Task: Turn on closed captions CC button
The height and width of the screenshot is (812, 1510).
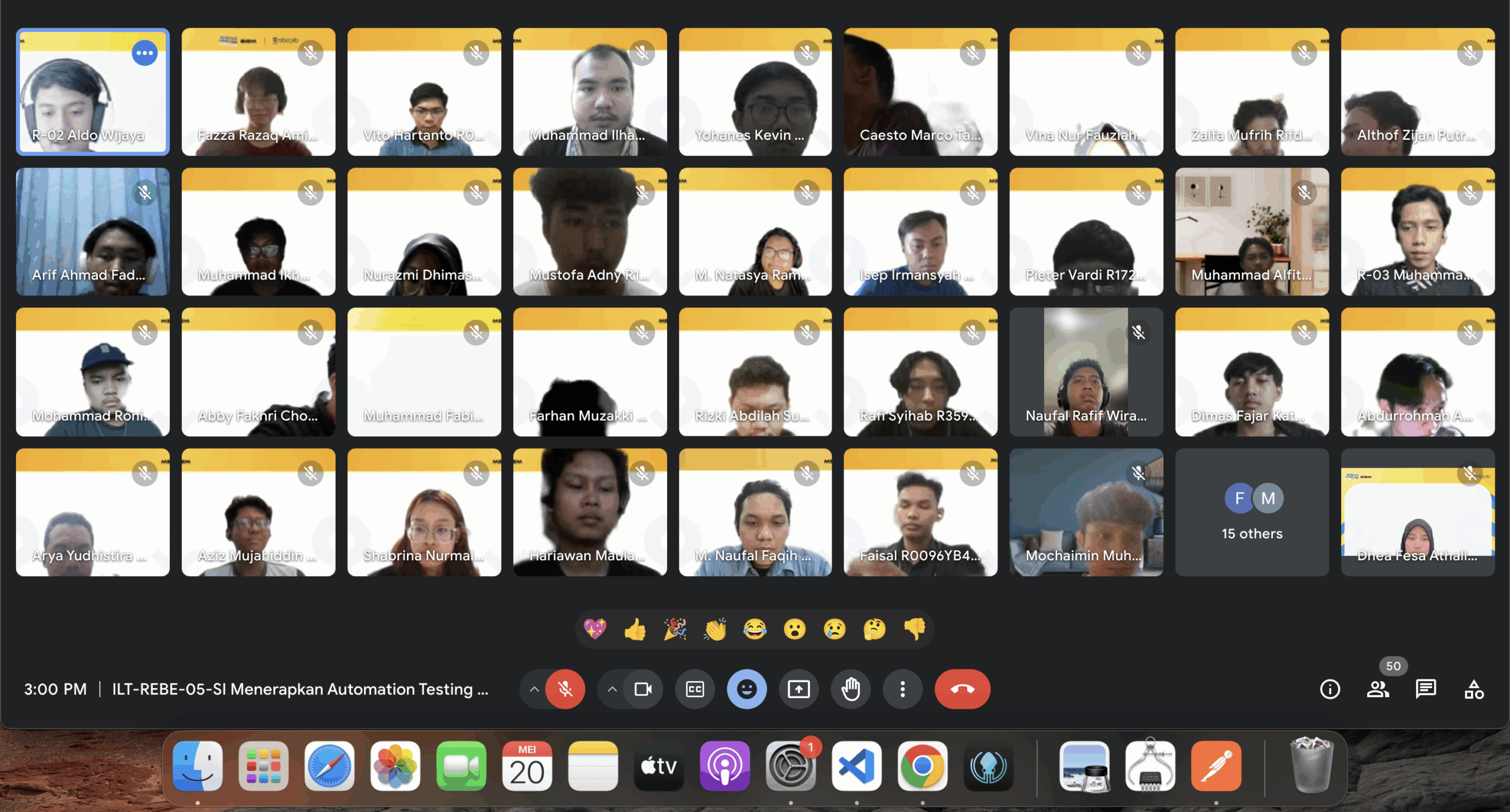Action: 695,689
